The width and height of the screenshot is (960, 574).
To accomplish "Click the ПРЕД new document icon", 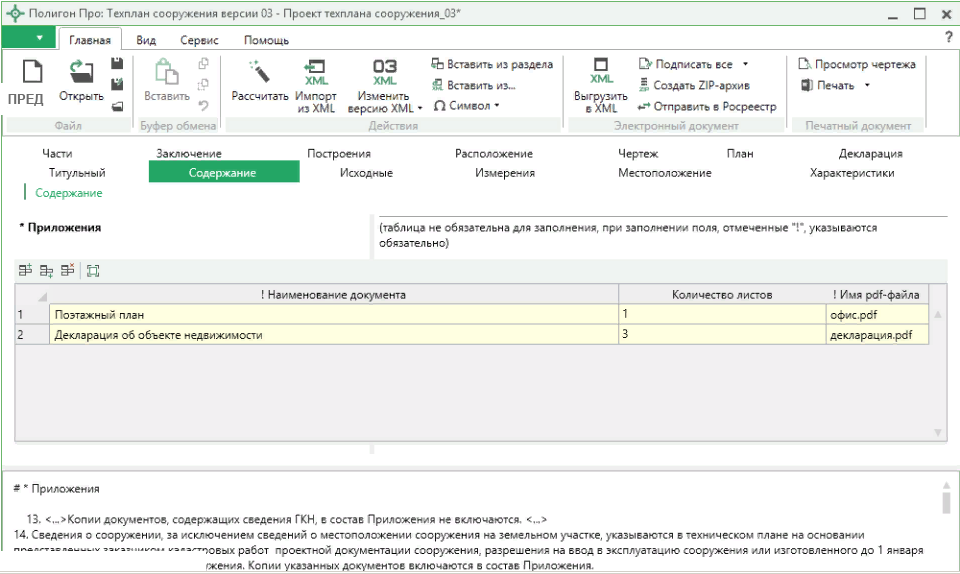I will [26, 72].
